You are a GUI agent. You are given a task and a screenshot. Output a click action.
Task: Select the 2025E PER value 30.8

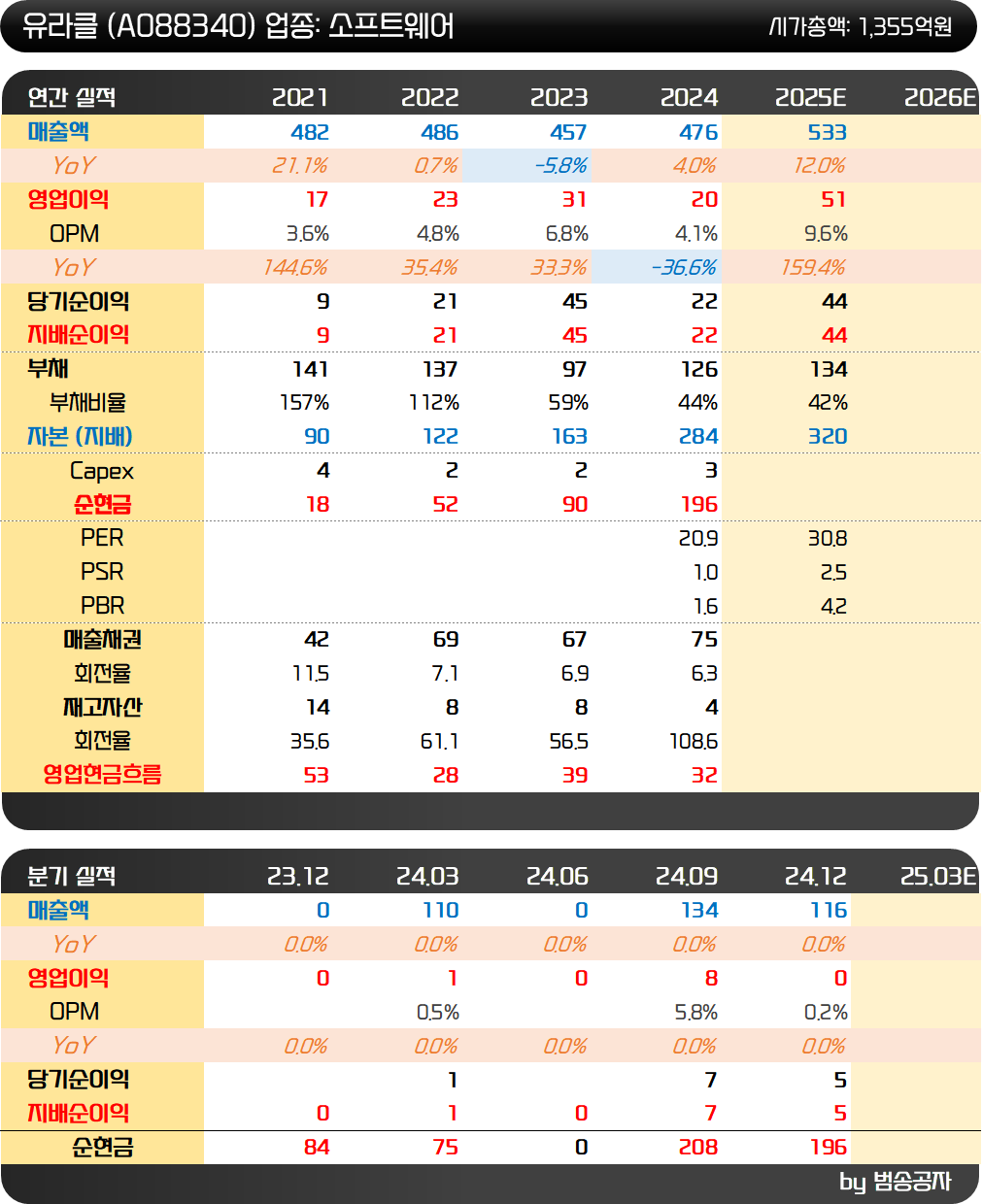point(828,539)
